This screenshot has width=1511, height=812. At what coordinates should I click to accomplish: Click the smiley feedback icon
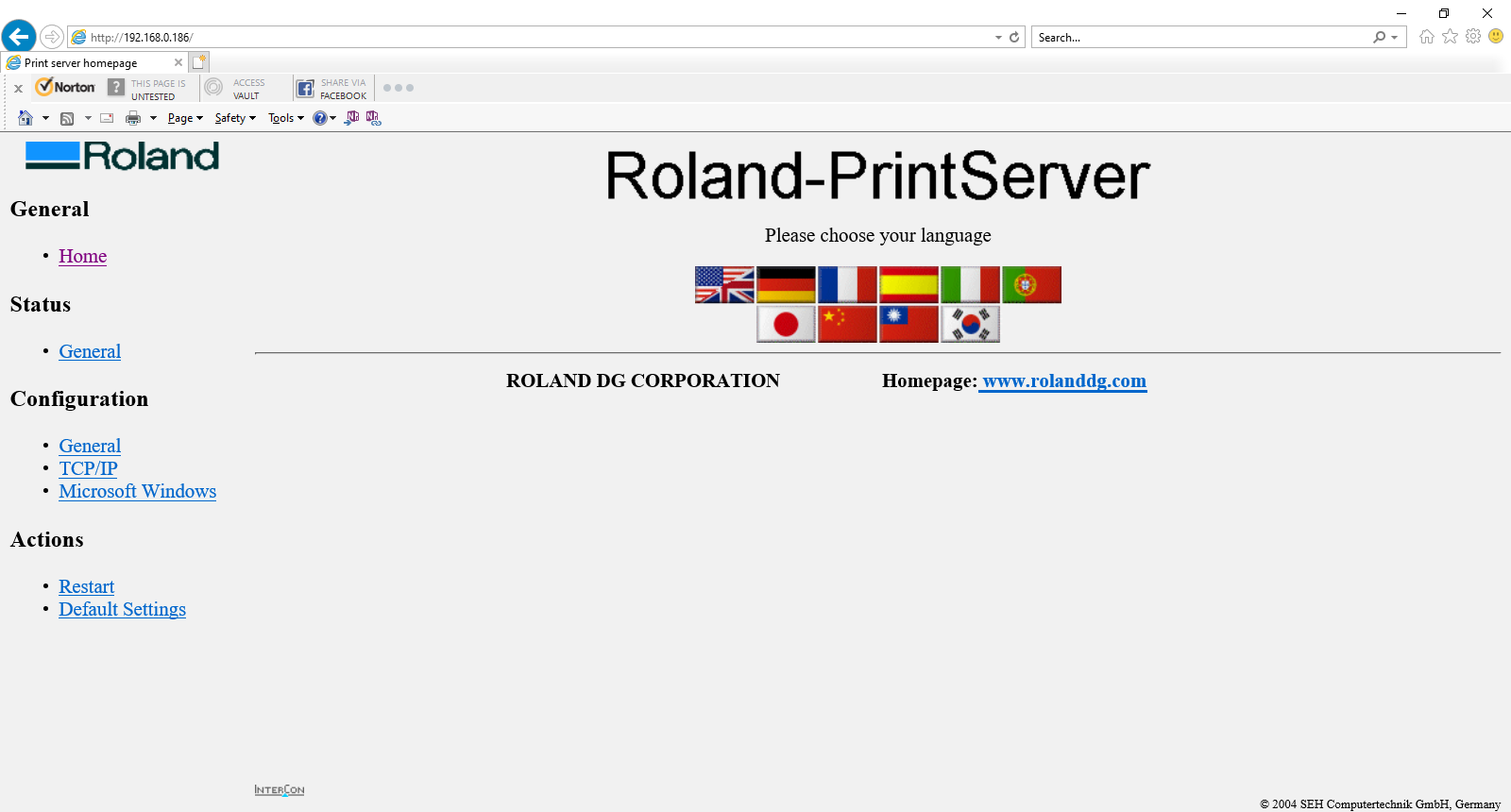click(1496, 36)
